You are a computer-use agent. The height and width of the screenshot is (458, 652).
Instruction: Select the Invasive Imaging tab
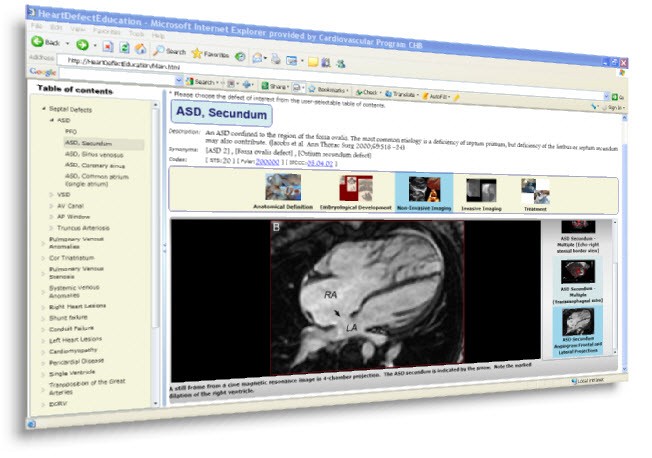pyautogui.click(x=481, y=194)
